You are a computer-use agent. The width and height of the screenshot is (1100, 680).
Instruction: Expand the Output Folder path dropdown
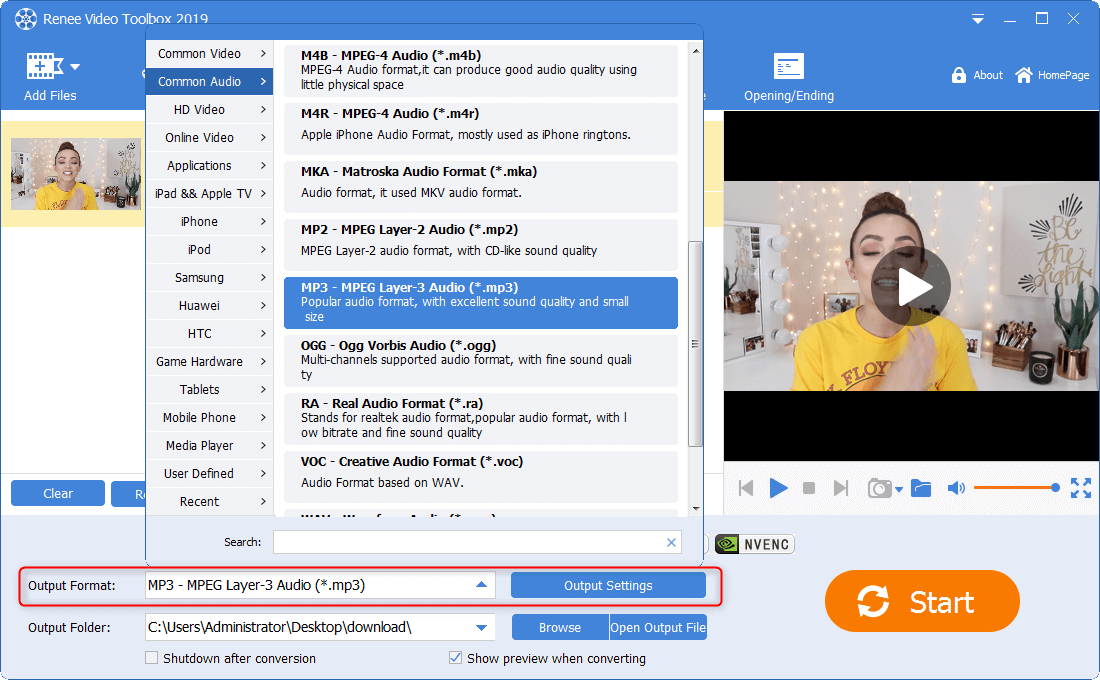[481, 628]
